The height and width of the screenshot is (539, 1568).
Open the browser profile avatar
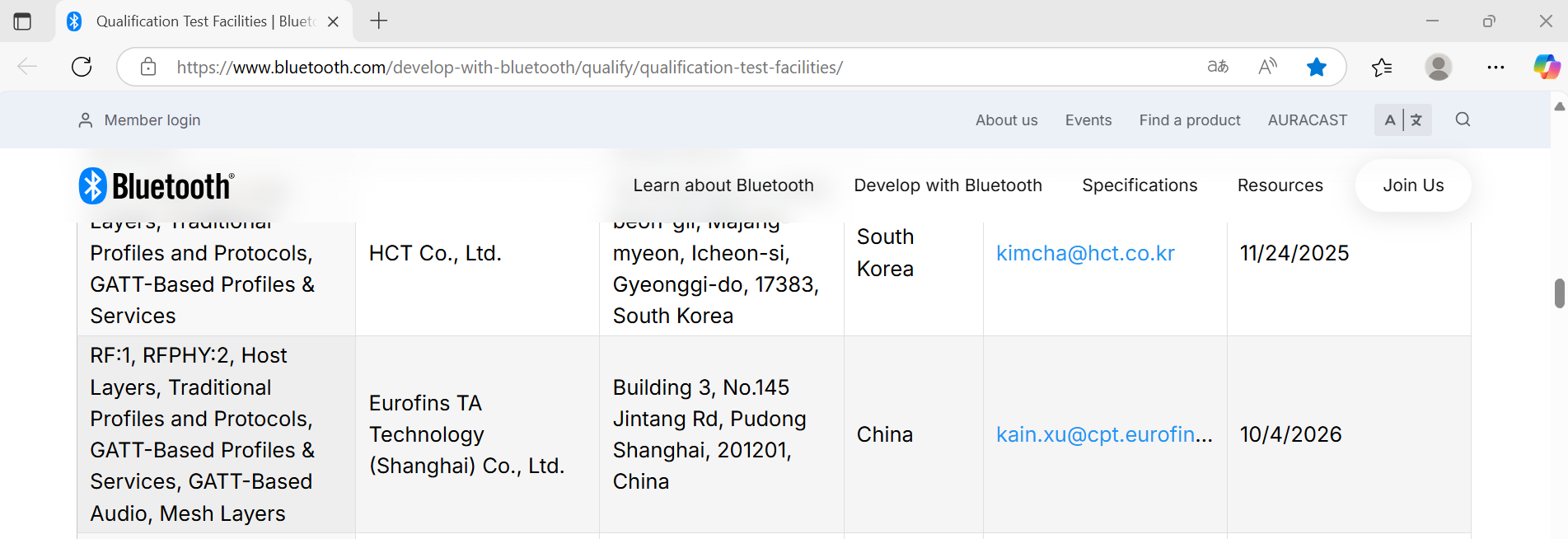pyautogui.click(x=1438, y=67)
